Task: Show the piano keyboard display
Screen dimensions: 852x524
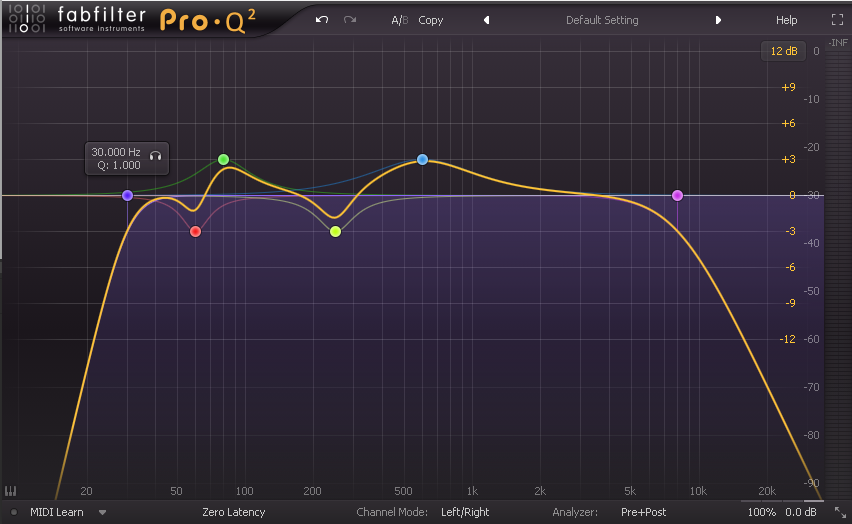Action: click(x=11, y=491)
